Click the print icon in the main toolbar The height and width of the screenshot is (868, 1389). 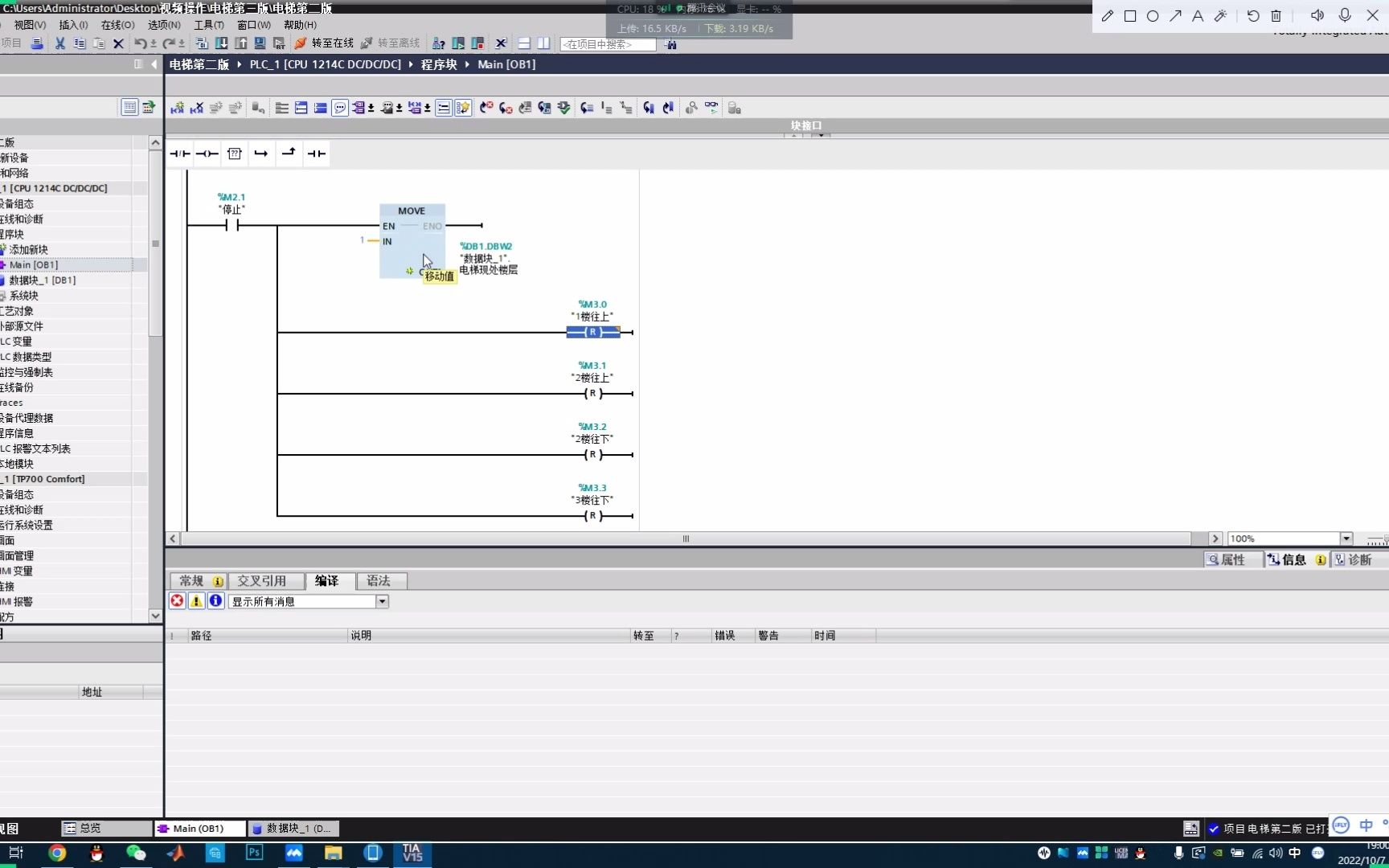(x=37, y=43)
